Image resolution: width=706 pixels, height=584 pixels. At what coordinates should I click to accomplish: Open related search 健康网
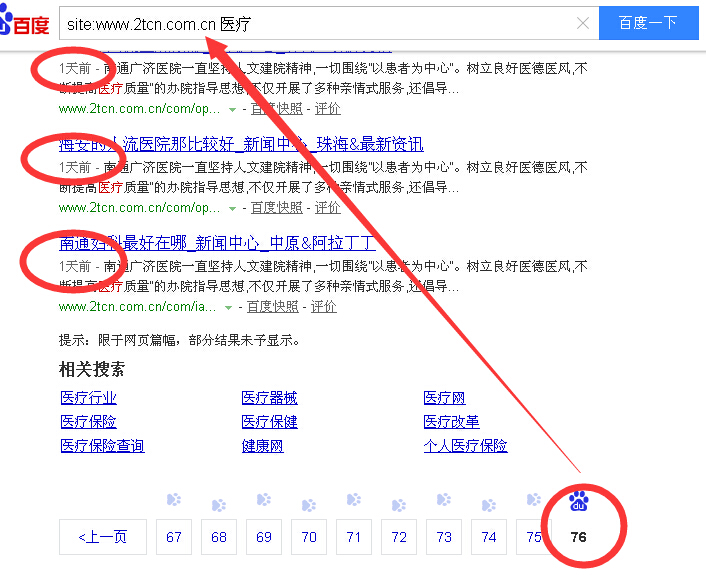262,446
